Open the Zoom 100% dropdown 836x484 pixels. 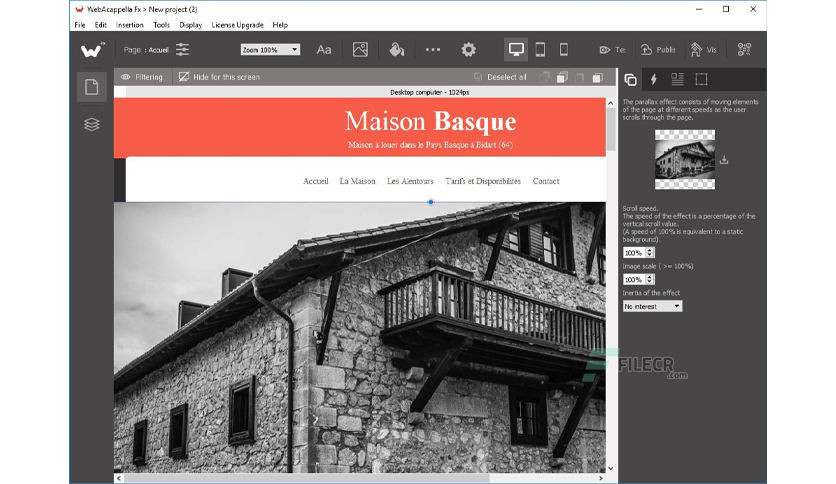[270, 50]
